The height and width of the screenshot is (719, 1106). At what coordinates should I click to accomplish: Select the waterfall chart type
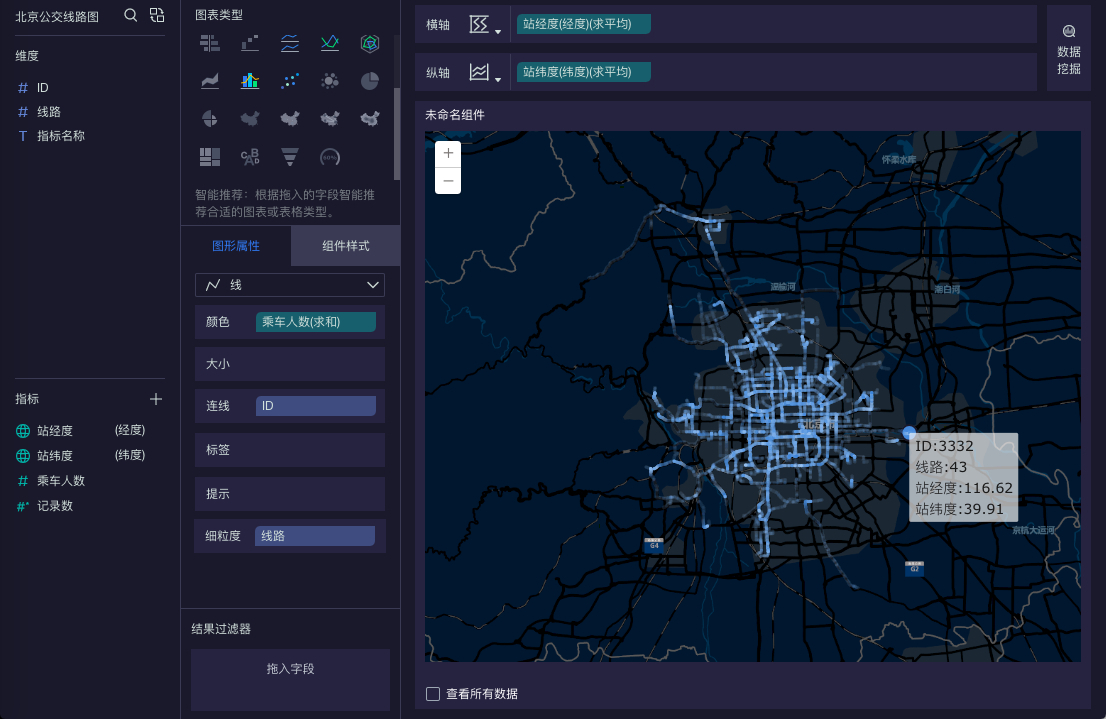tap(250, 43)
